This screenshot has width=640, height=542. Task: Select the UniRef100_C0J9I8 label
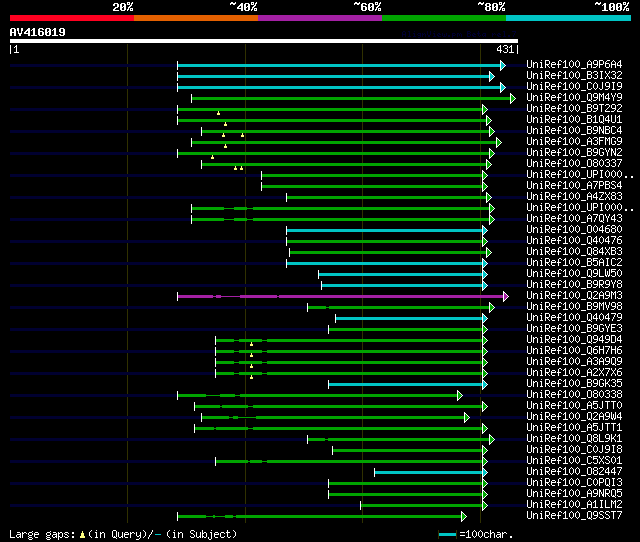pos(574,450)
